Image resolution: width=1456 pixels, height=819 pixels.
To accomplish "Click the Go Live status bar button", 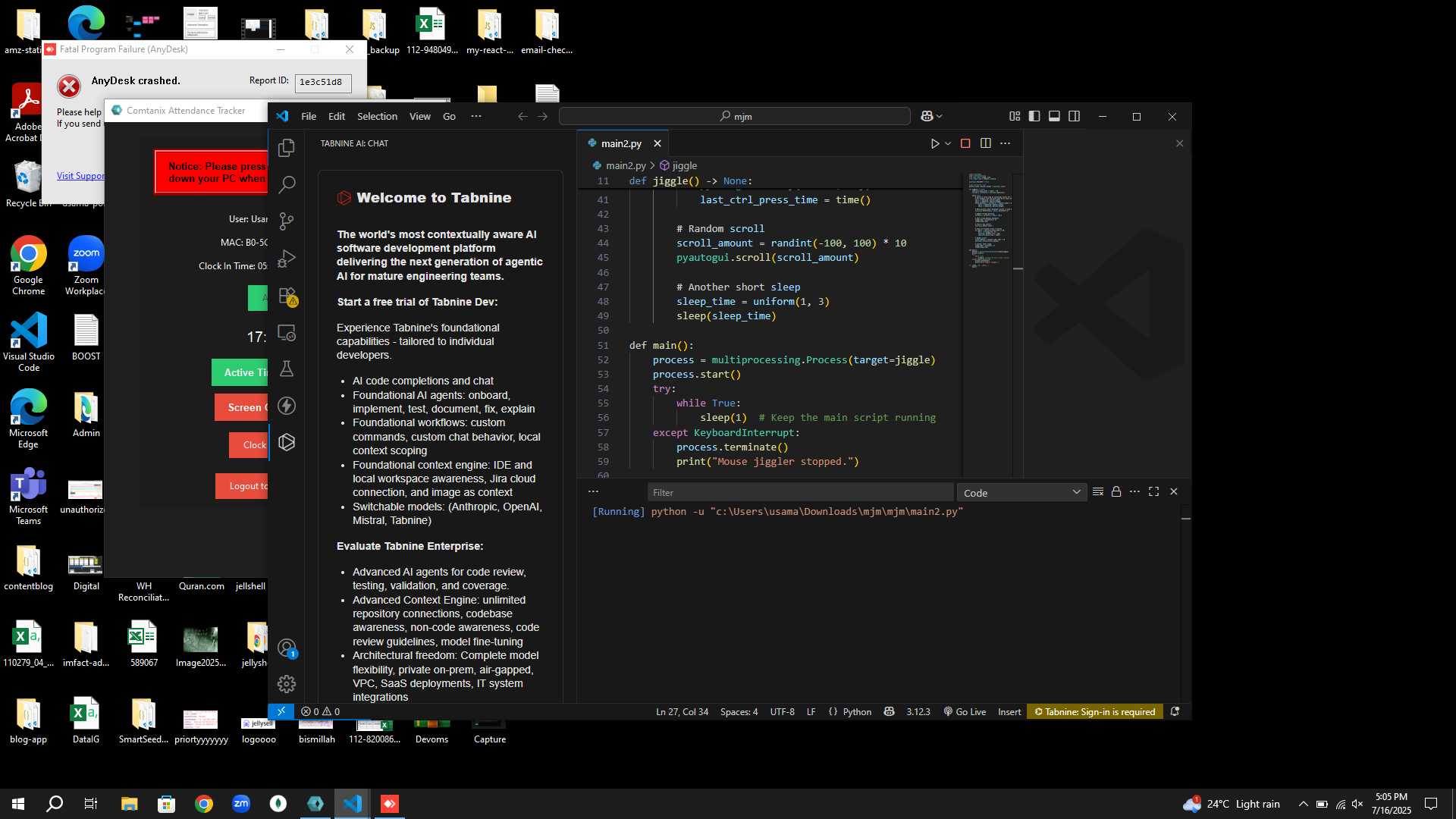I will (965, 711).
